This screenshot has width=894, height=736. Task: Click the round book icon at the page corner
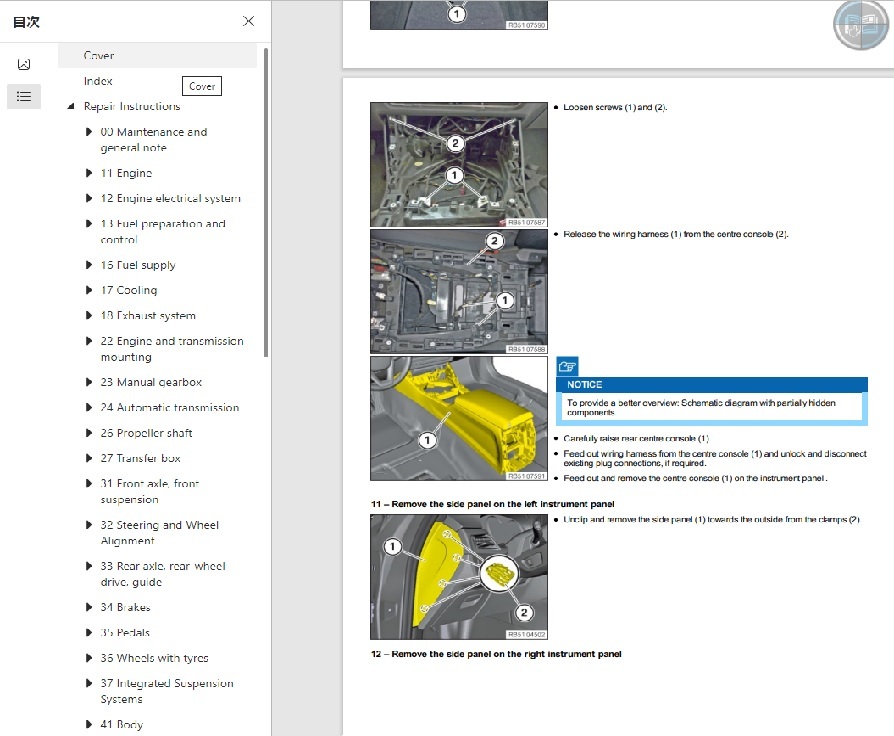860,25
